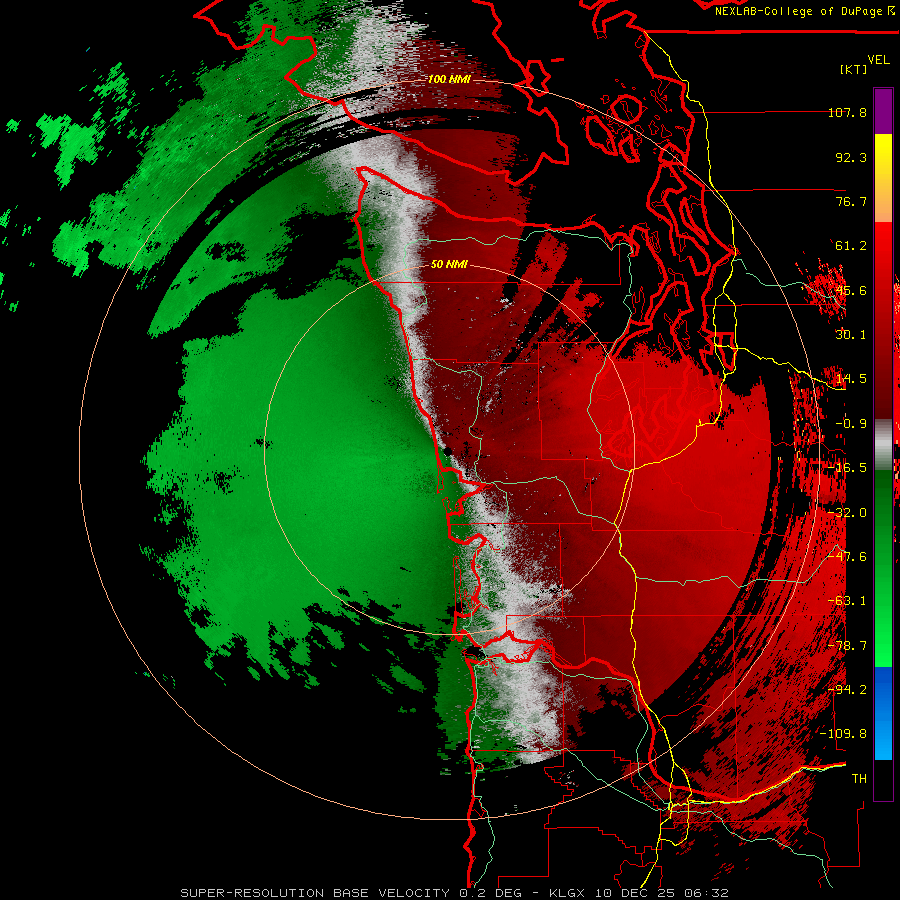
Task: Click the 76.7 legend value
Action: [x=851, y=201]
